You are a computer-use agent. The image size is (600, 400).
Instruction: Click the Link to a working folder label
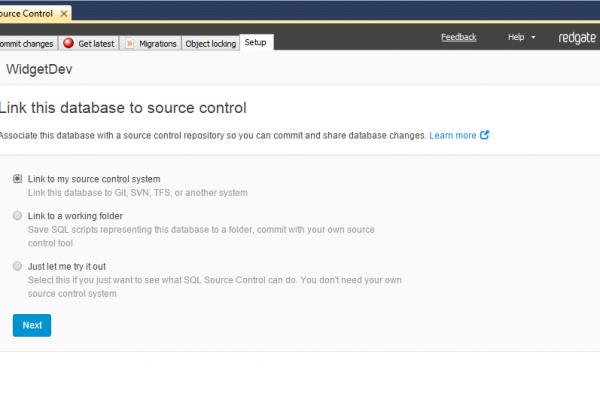coord(75,216)
